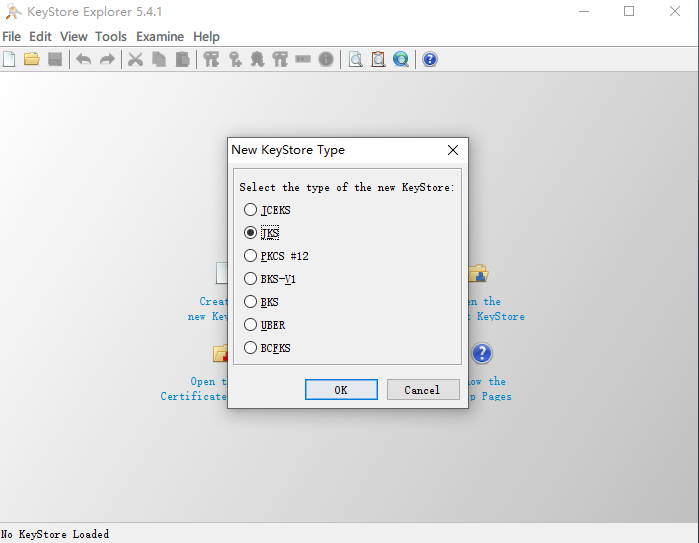
Task: Click the Cut scissors toolbar icon
Action: (x=136, y=59)
